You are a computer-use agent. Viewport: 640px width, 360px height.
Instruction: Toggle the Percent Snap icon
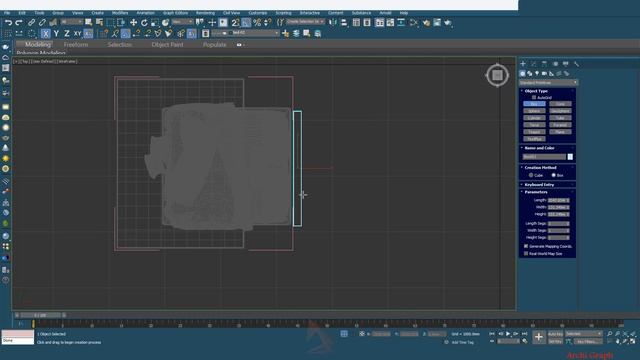[257, 22]
